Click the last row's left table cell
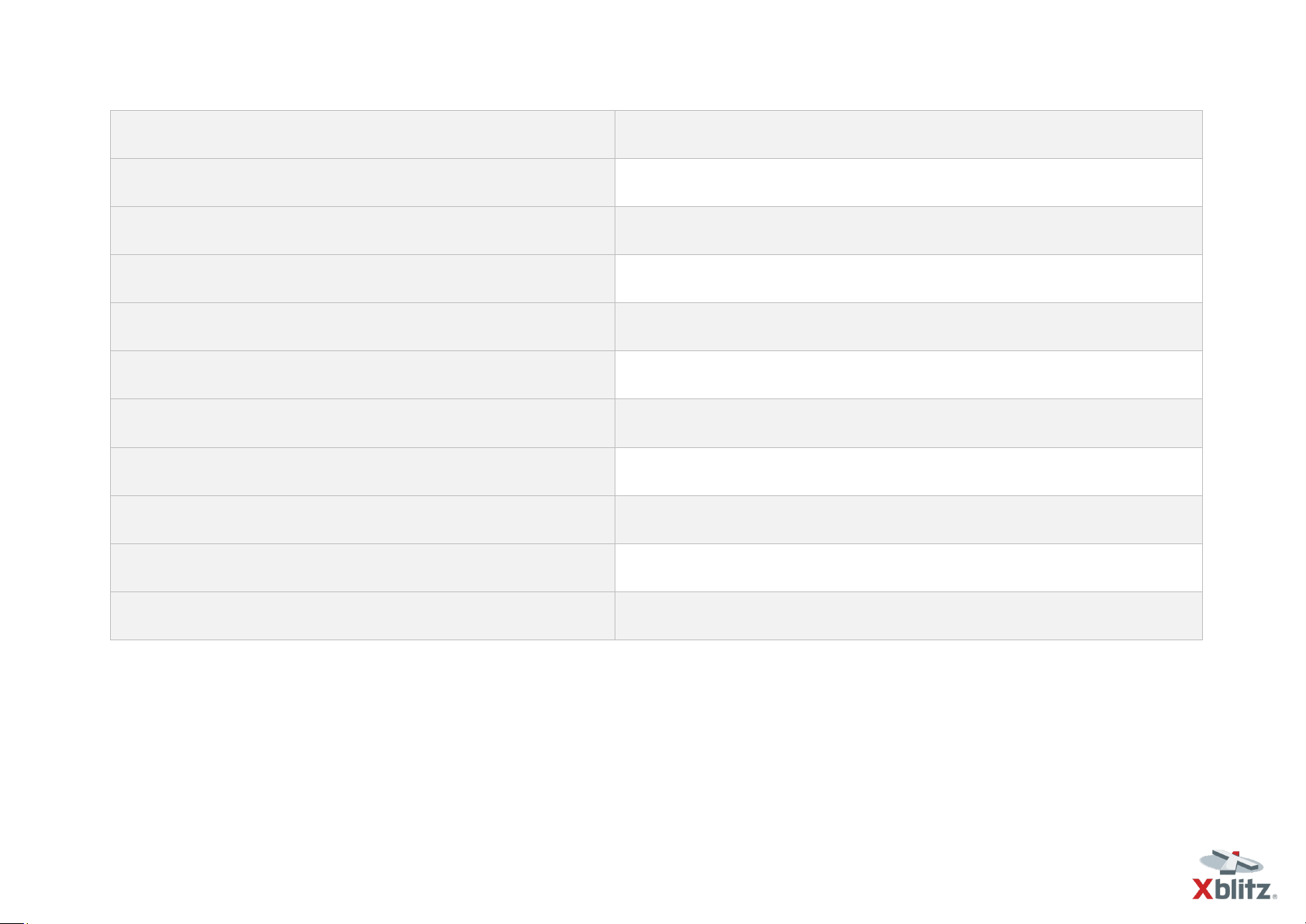 coord(363,615)
